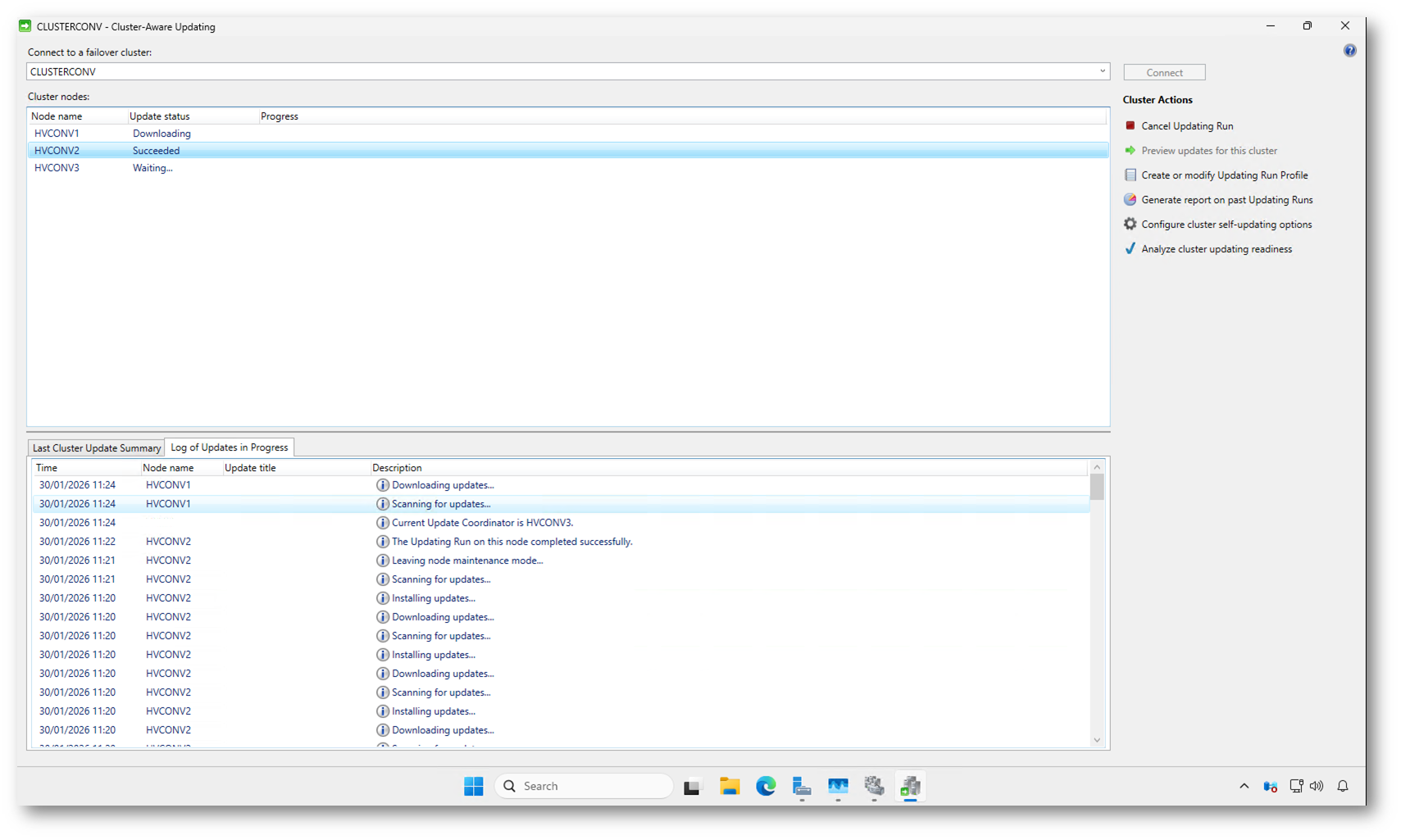The height and width of the screenshot is (840, 1401).
Task: Click the Analyze readiness checkmark icon
Action: [x=1130, y=248]
